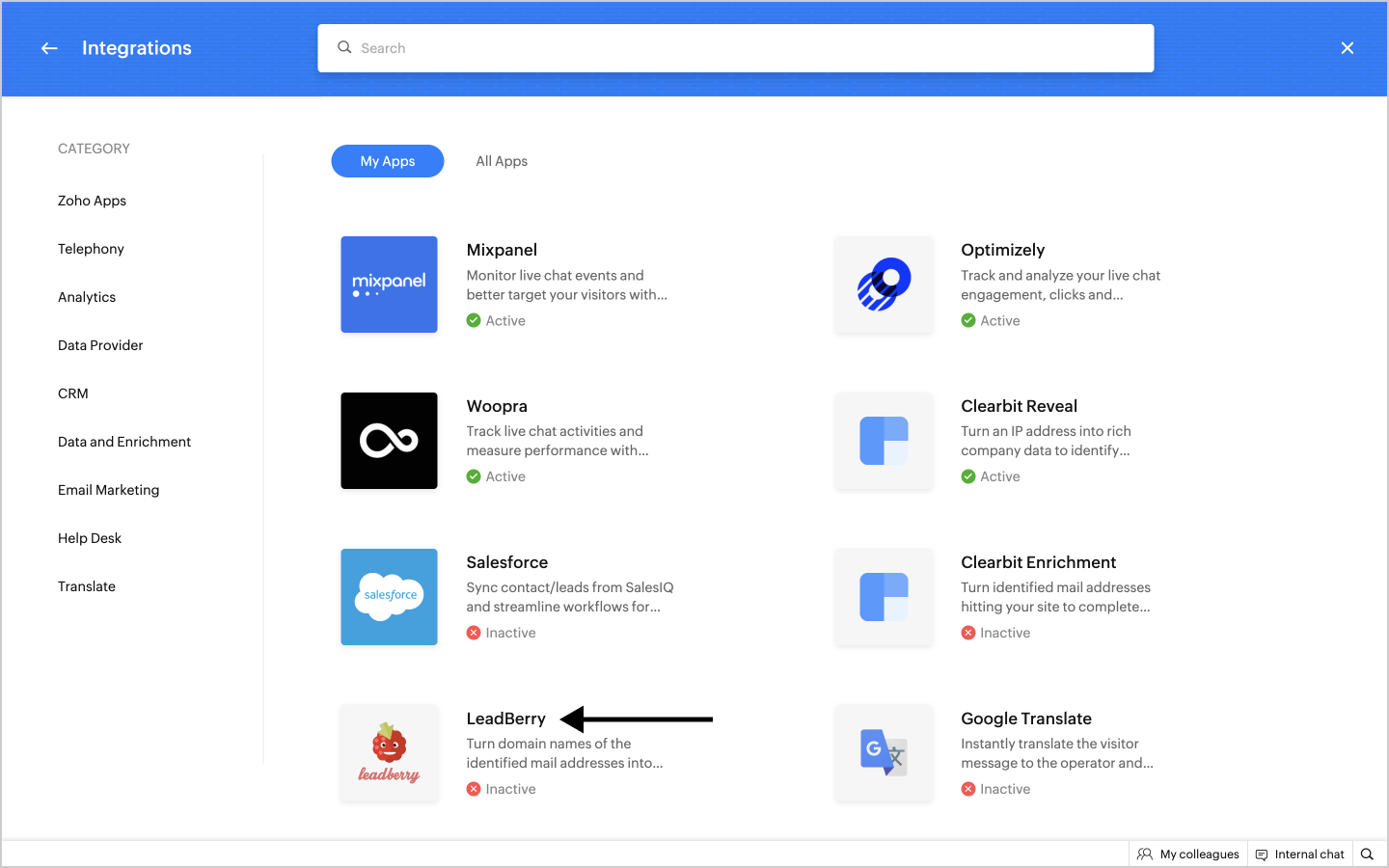Click the LeadBerry raspberry logo
This screenshot has height=868, width=1389.
coord(389,753)
